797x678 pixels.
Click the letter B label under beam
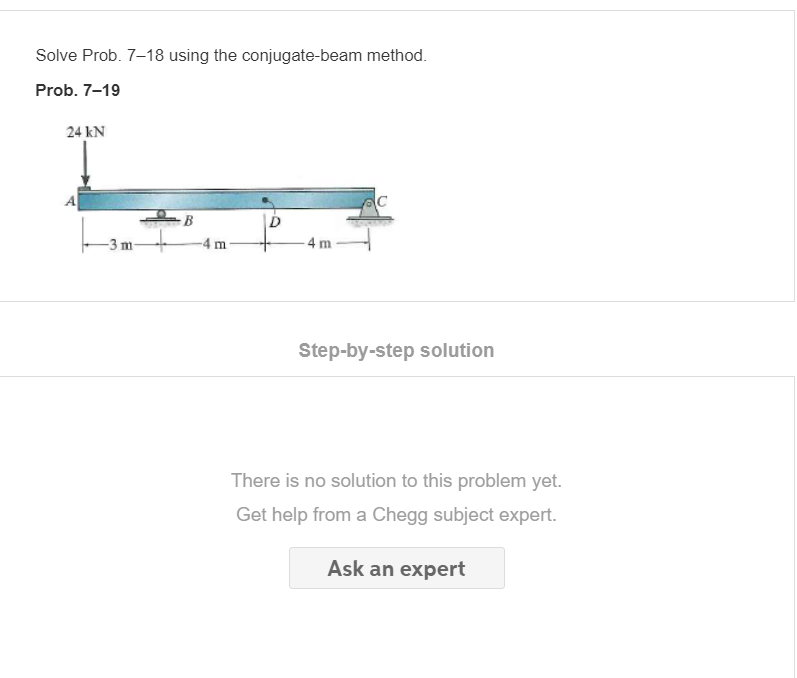188,221
